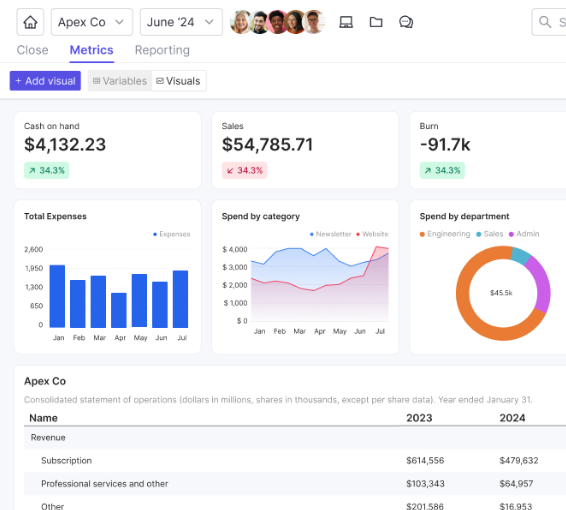Click the $64,957 table value
Viewport: 566px width, 510px height.
[516, 484]
